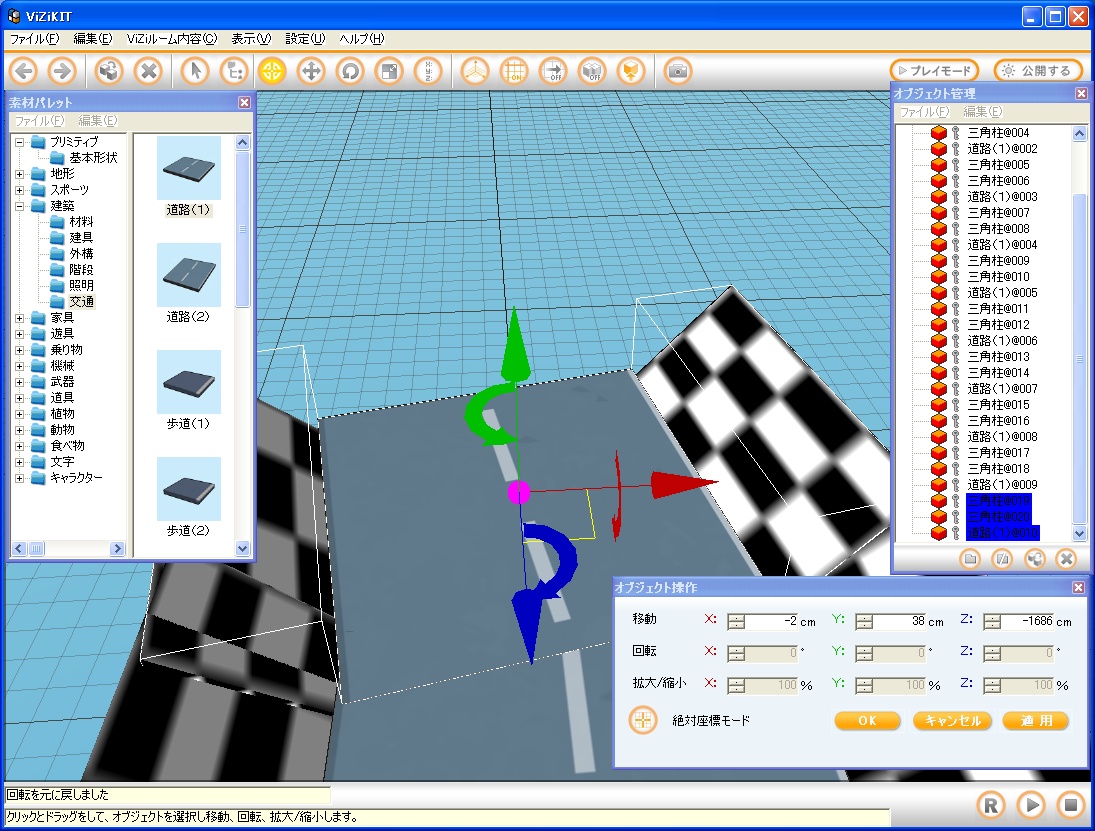Click the left-arrow undo button in toolbar

tap(24, 71)
